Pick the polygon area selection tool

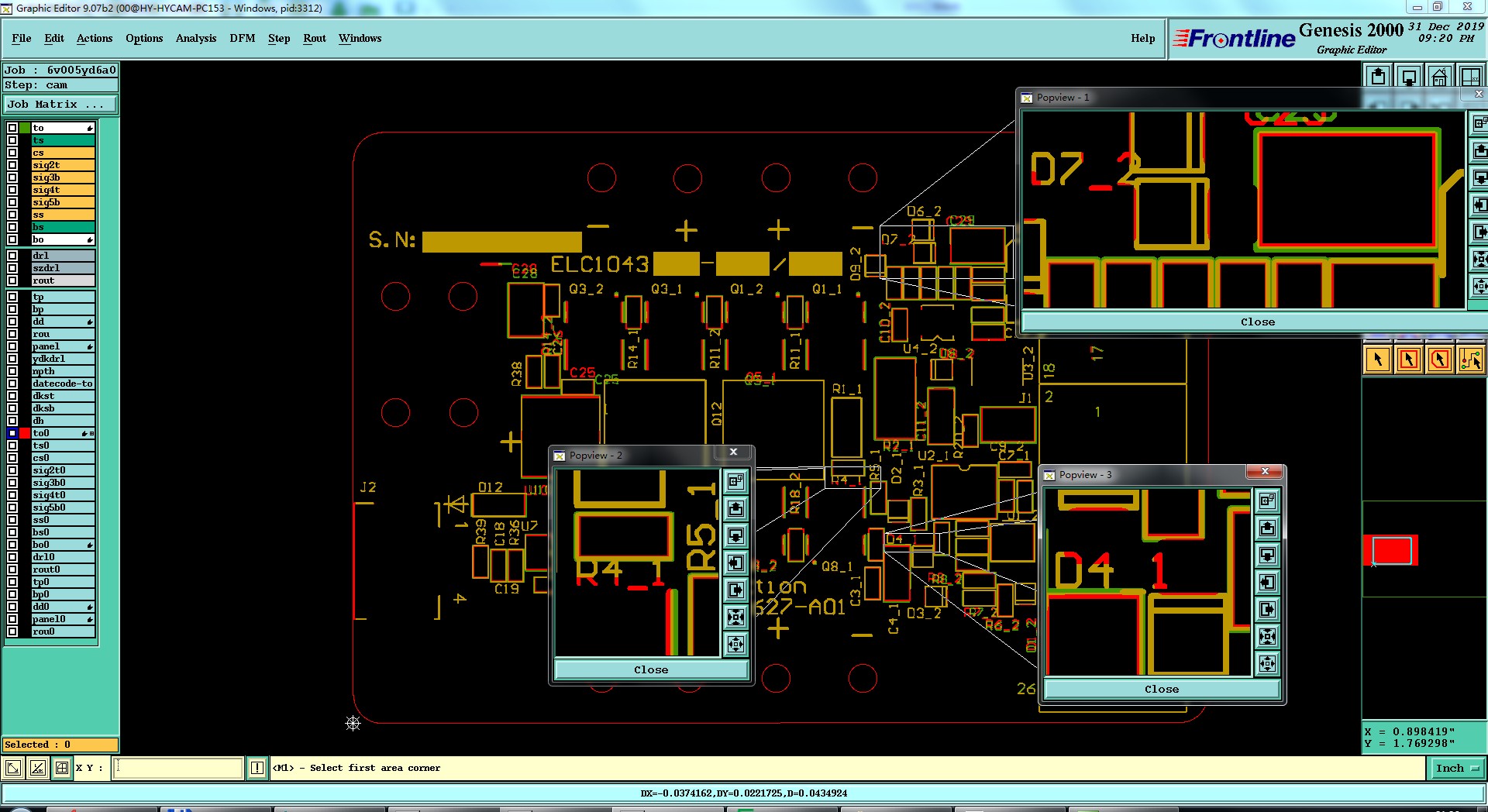coord(1440,360)
